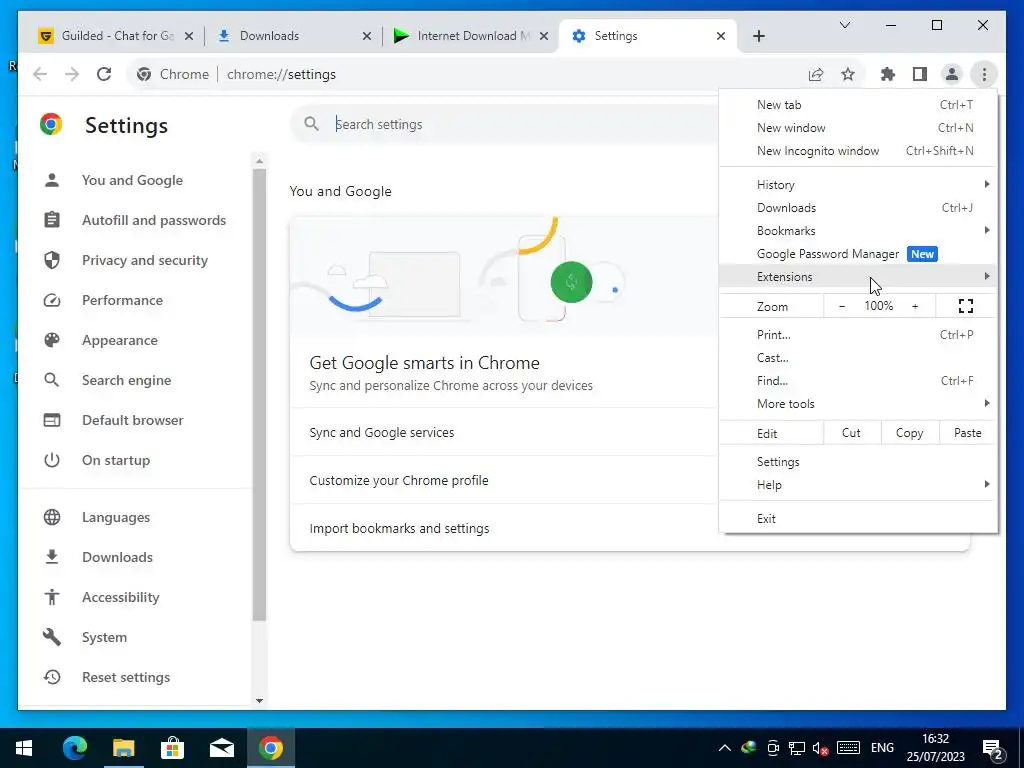This screenshot has width=1024, height=768.
Task: Open the Extensions puzzle icon in toolbar
Action: tap(888, 74)
